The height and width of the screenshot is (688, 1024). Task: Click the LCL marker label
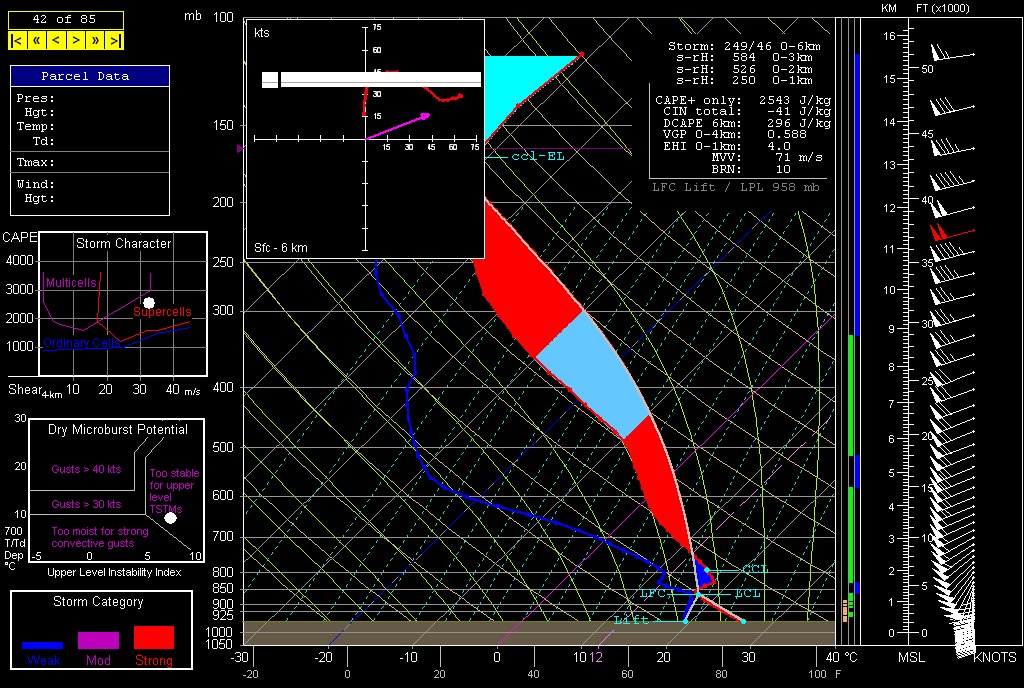(747, 594)
